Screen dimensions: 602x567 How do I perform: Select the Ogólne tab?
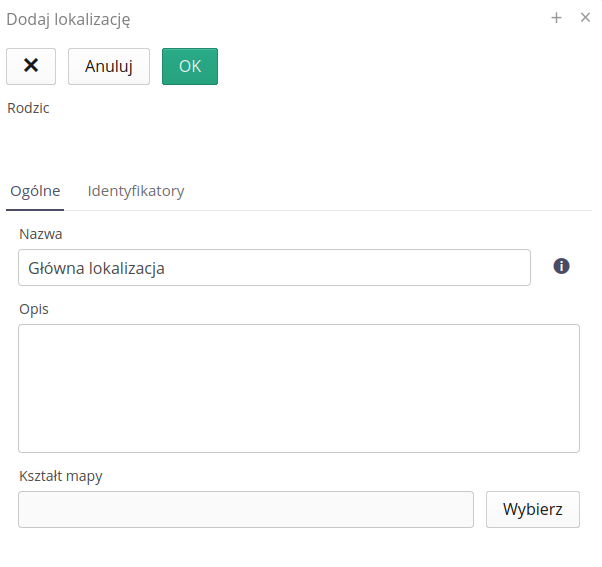35,191
